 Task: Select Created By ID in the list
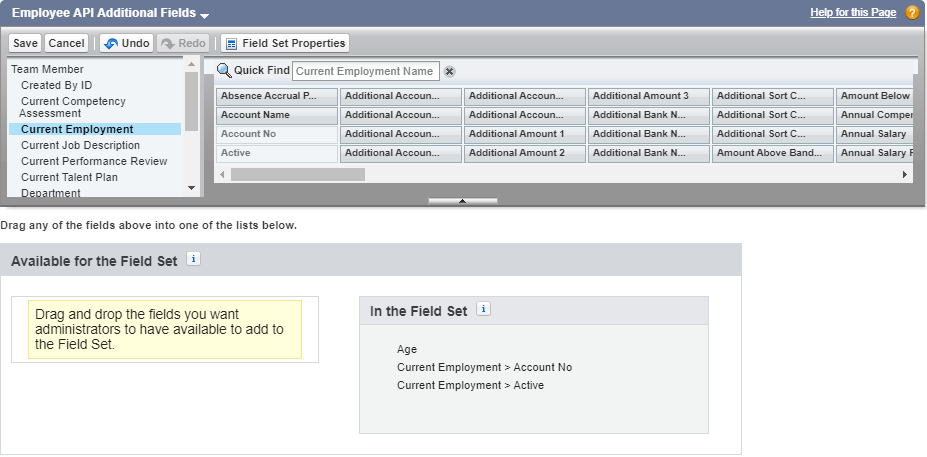[57, 85]
